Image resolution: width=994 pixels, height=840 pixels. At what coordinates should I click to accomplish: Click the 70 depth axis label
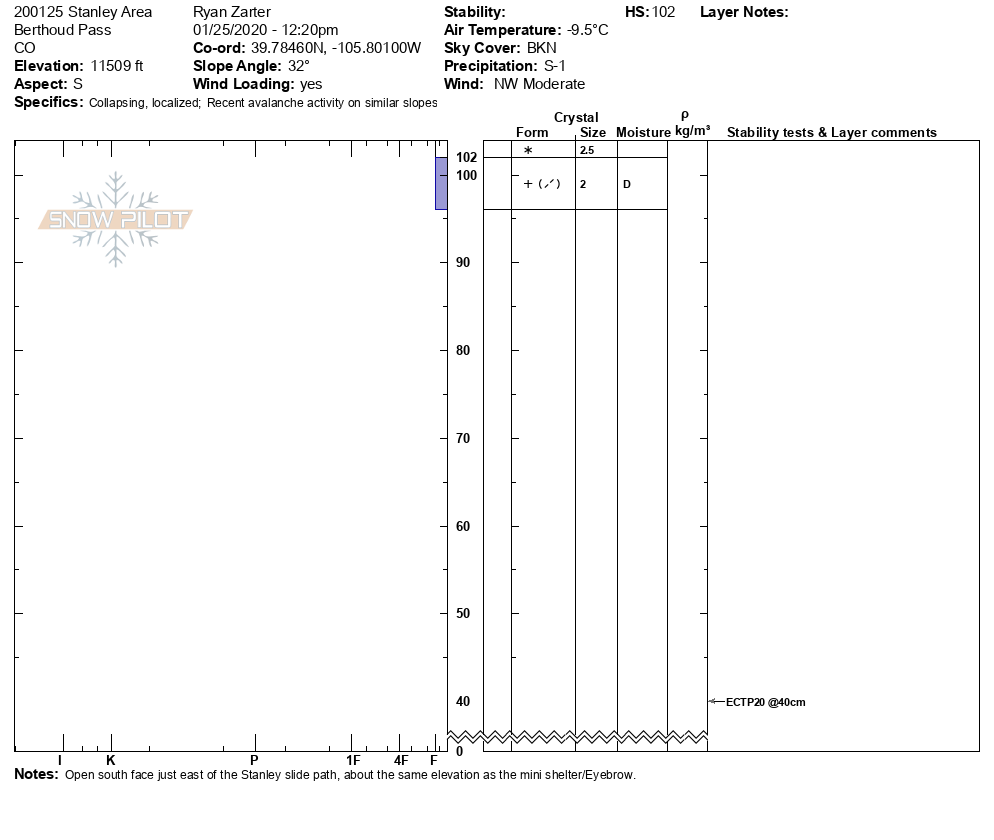point(465,438)
